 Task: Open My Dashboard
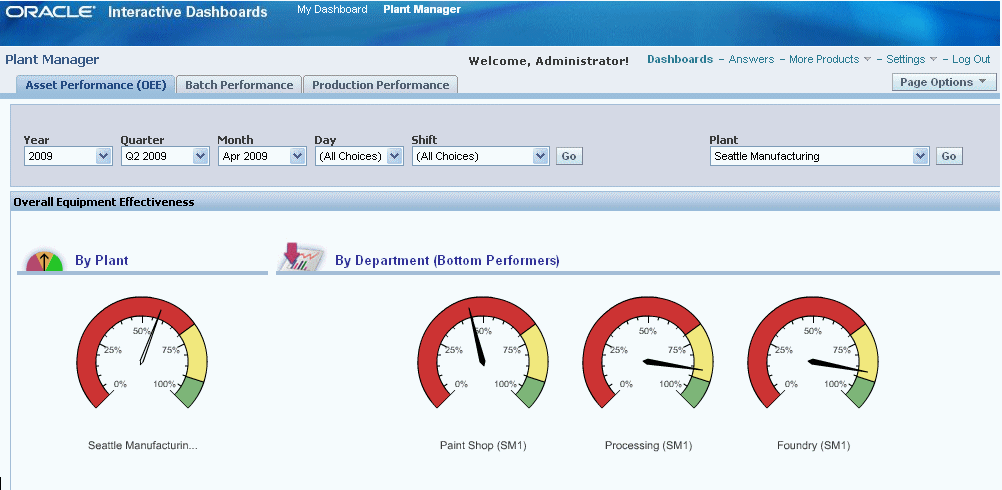coord(332,10)
